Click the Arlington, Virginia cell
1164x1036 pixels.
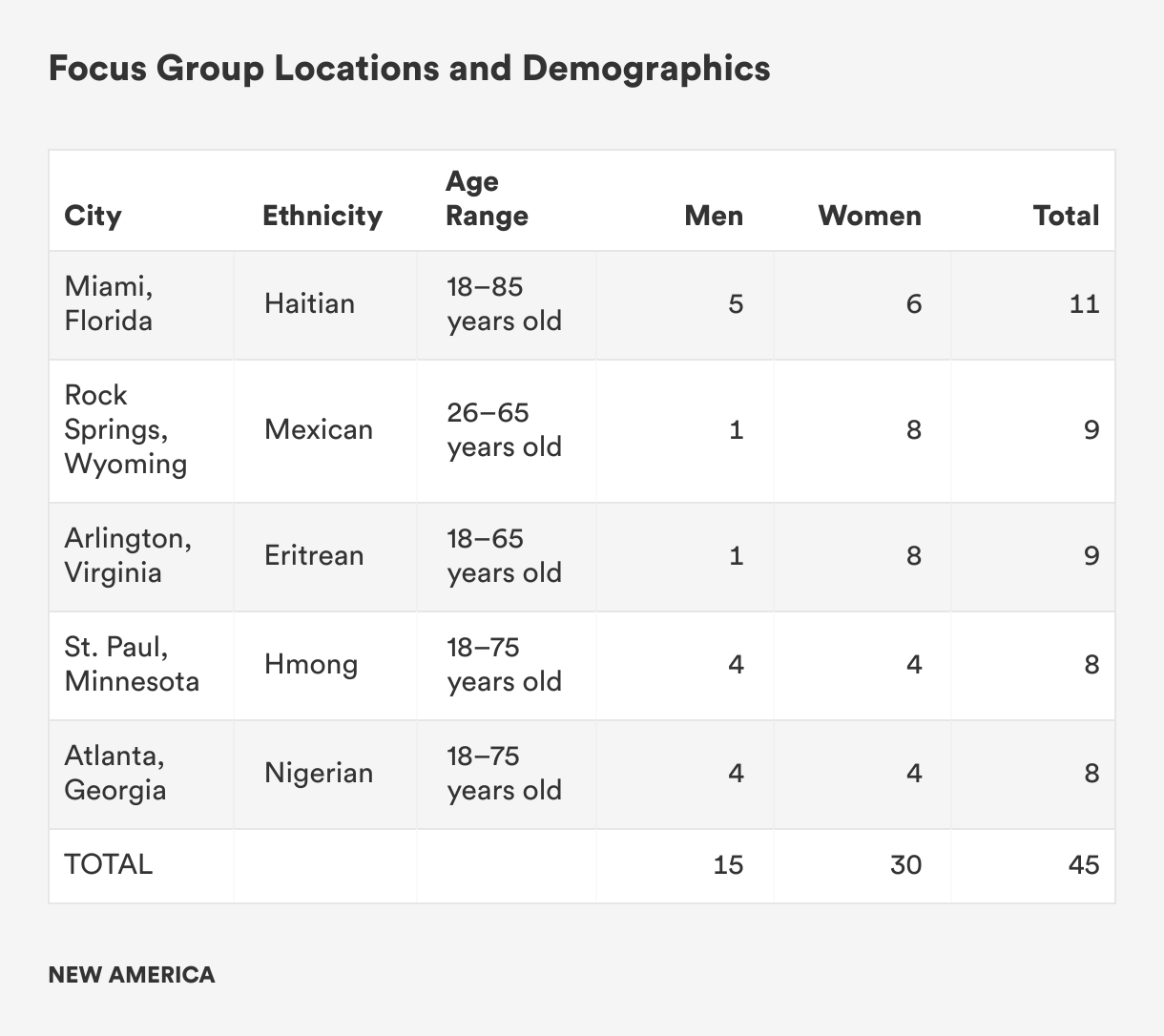point(128,555)
